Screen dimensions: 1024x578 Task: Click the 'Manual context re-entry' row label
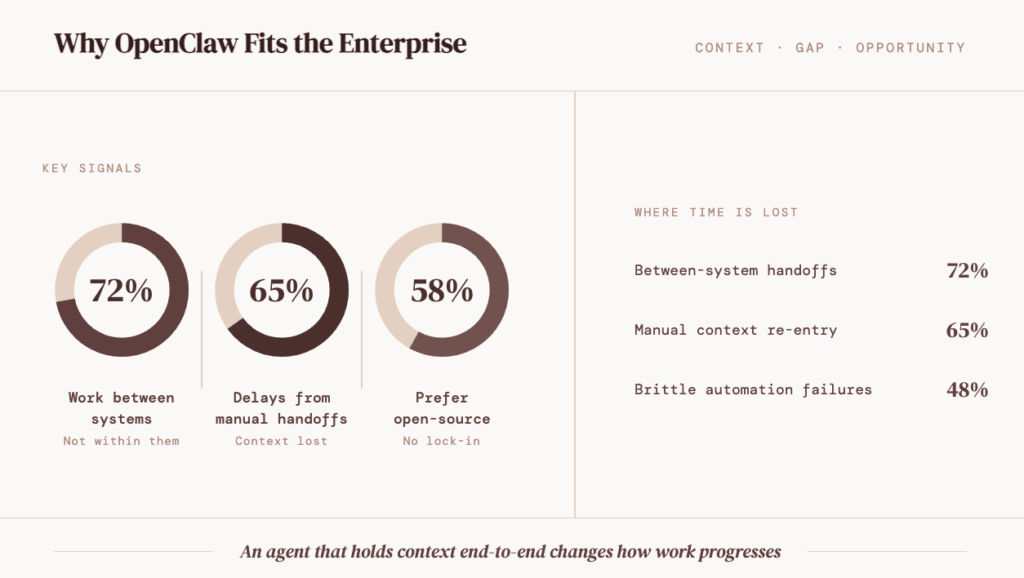pyautogui.click(x=735, y=330)
